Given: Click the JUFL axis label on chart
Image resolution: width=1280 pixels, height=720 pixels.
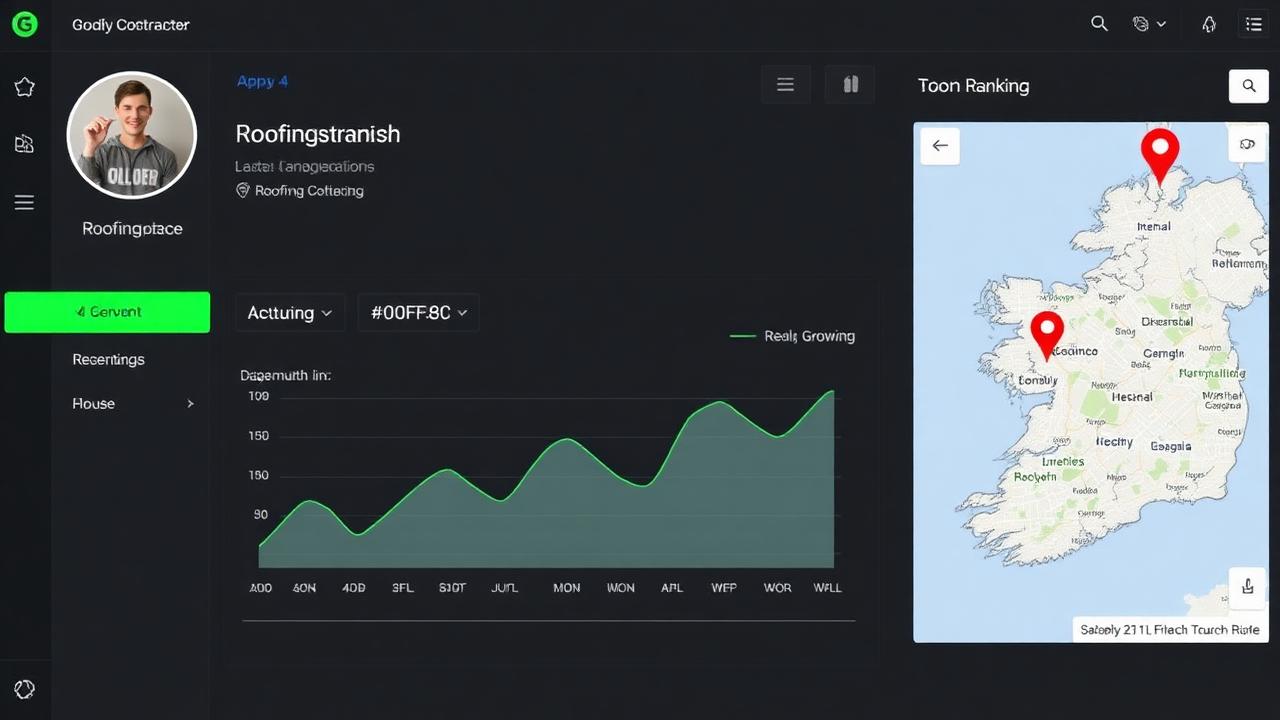Looking at the screenshot, I should pyautogui.click(x=504, y=588).
